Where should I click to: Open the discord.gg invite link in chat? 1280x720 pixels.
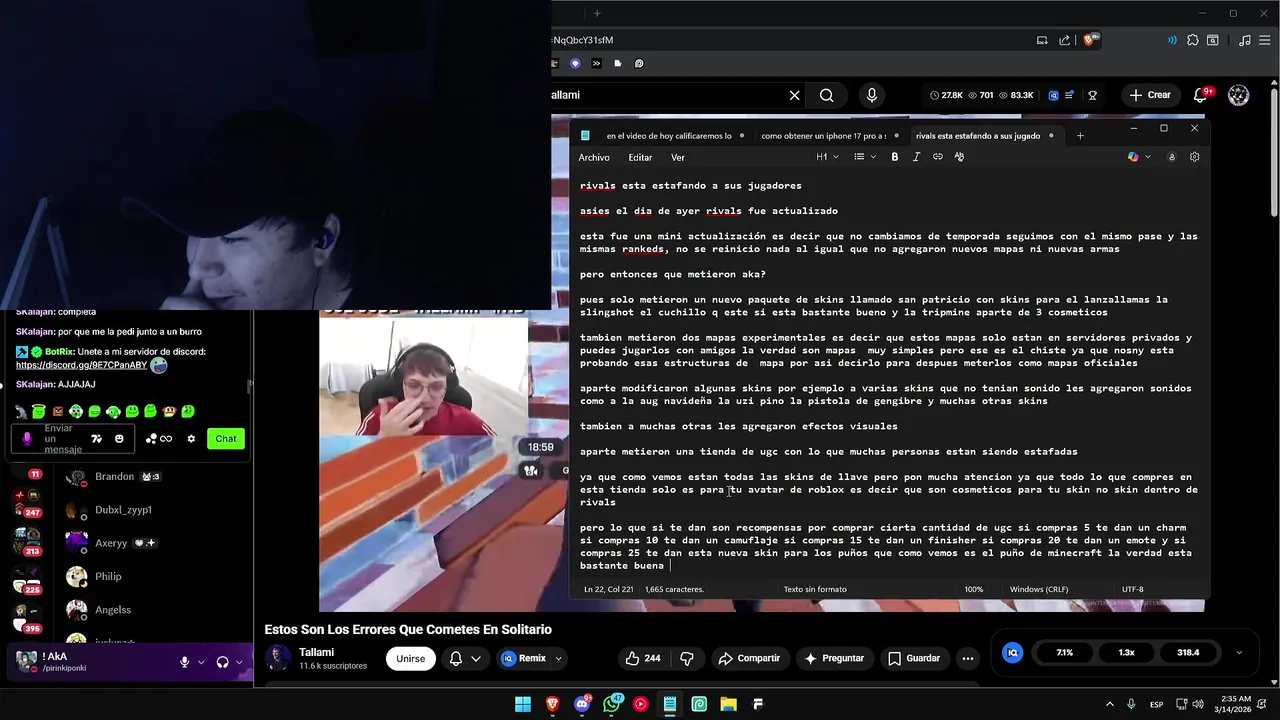(81, 365)
